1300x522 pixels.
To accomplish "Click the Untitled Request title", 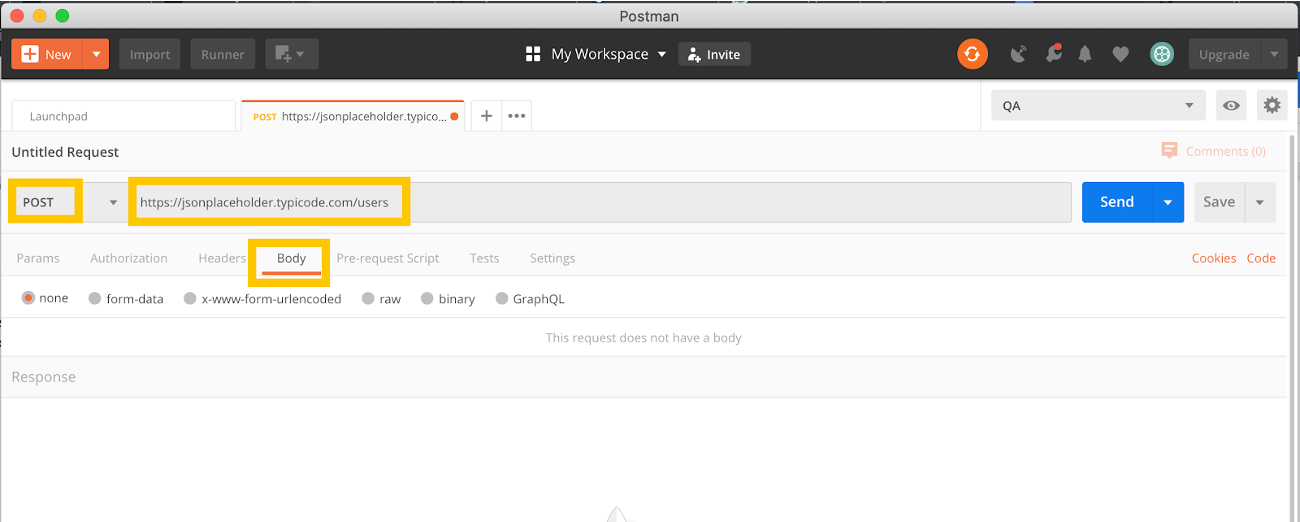I will tap(65, 152).
